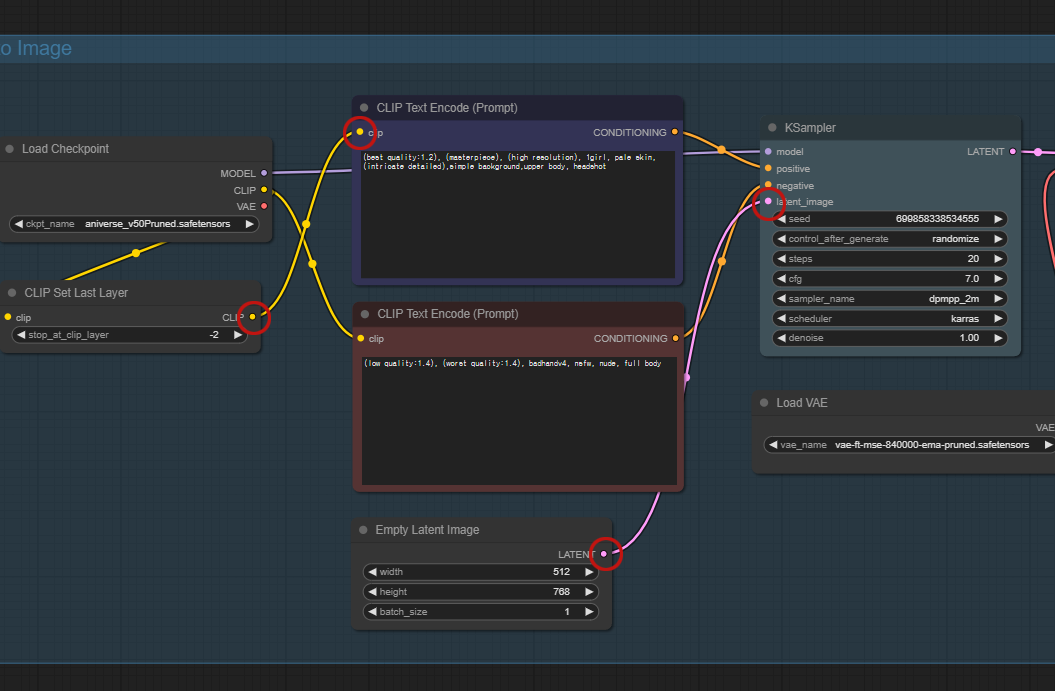
Task: Collapse the KSampler node using its title dot
Action: pos(772,127)
